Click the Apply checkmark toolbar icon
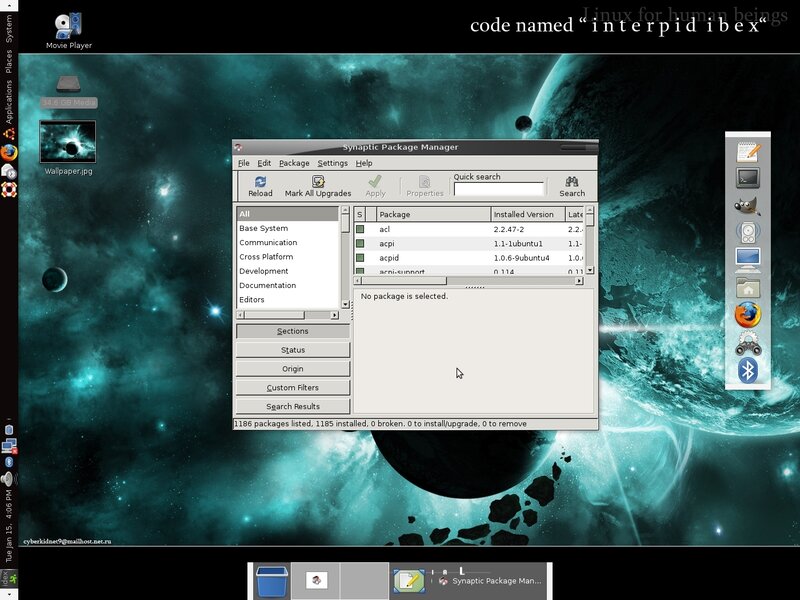Screen dimensions: 800x600 click(x=375, y=186)
